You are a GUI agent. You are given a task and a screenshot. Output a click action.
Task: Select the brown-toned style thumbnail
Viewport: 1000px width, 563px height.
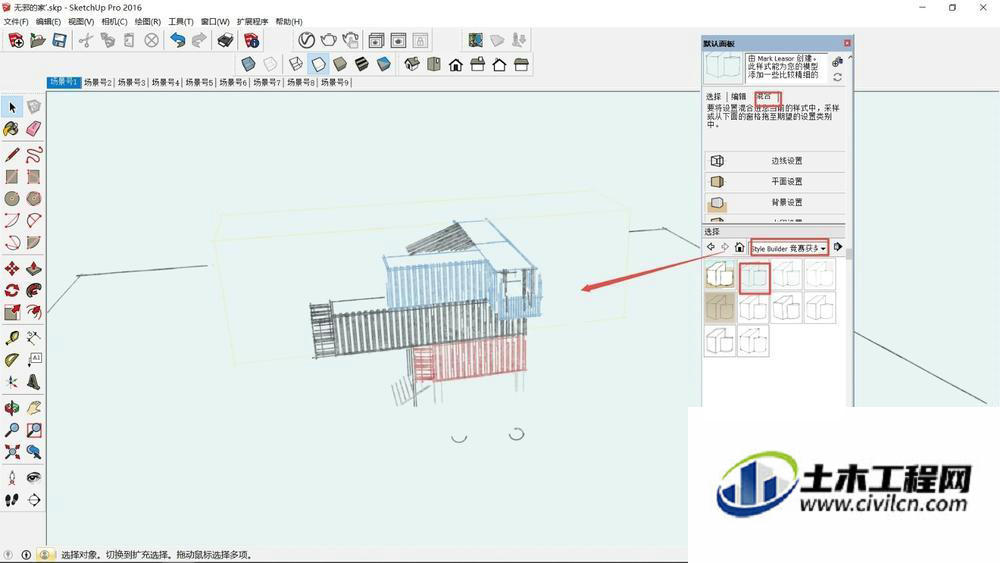720,309
